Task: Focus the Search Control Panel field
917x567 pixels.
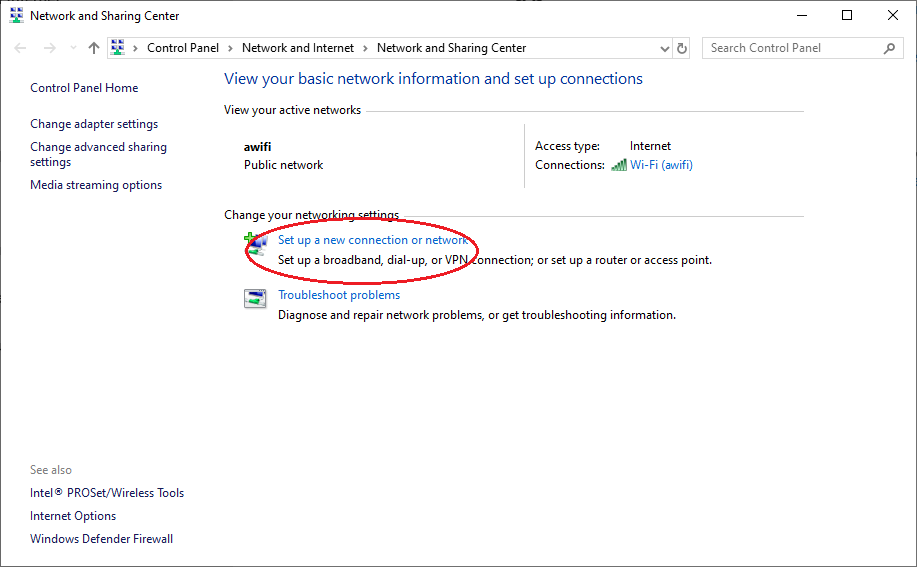Action: click(790, 48)
